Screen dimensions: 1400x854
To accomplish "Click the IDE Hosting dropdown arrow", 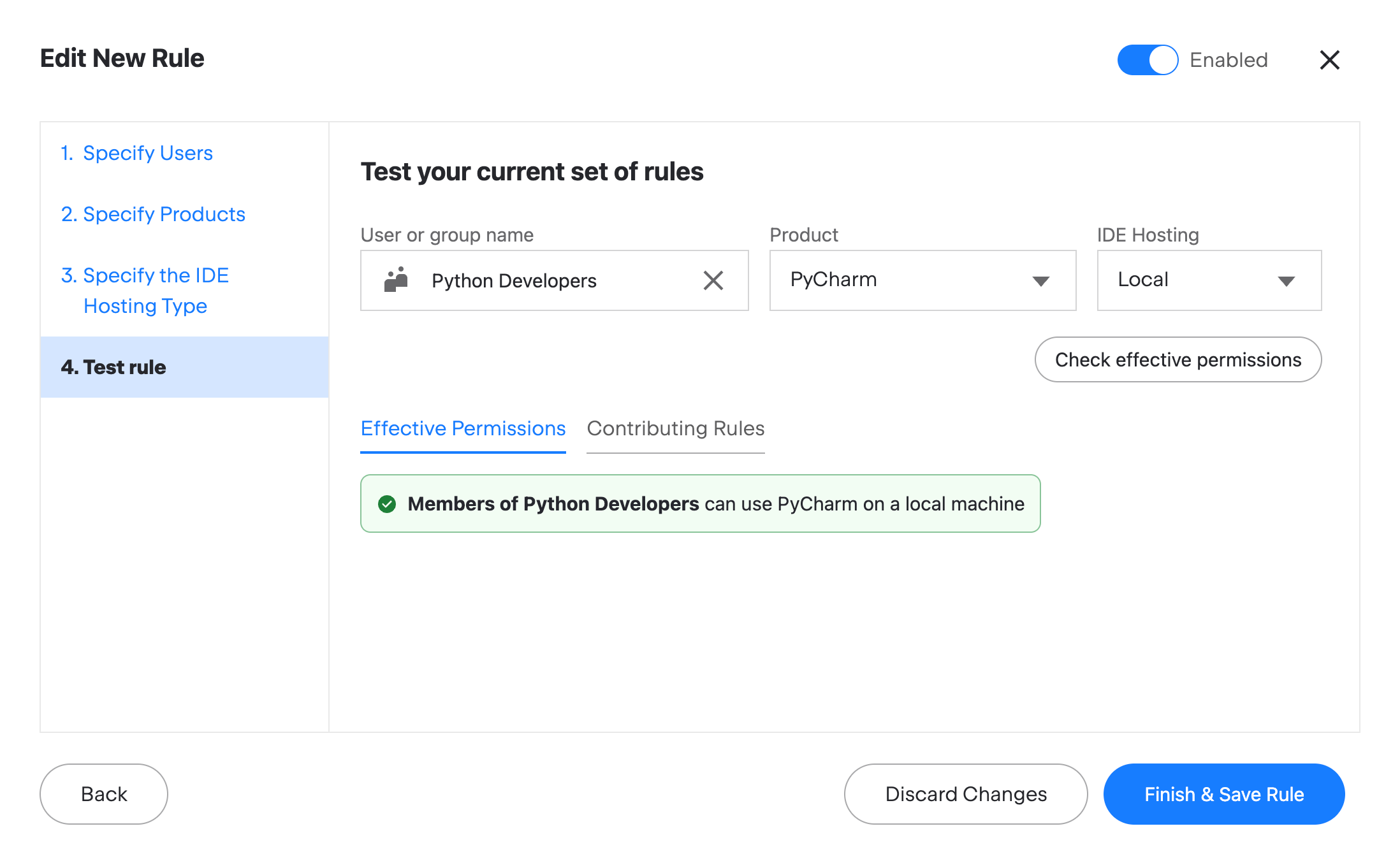I will tap(1287, 280).
